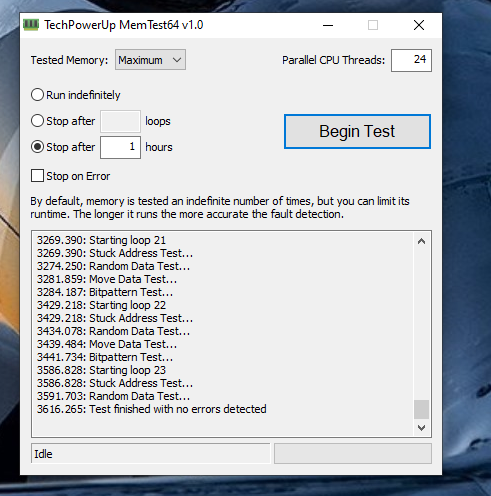Select log line "Starting loop 21"
491x496 pixels.
[101, 240]
